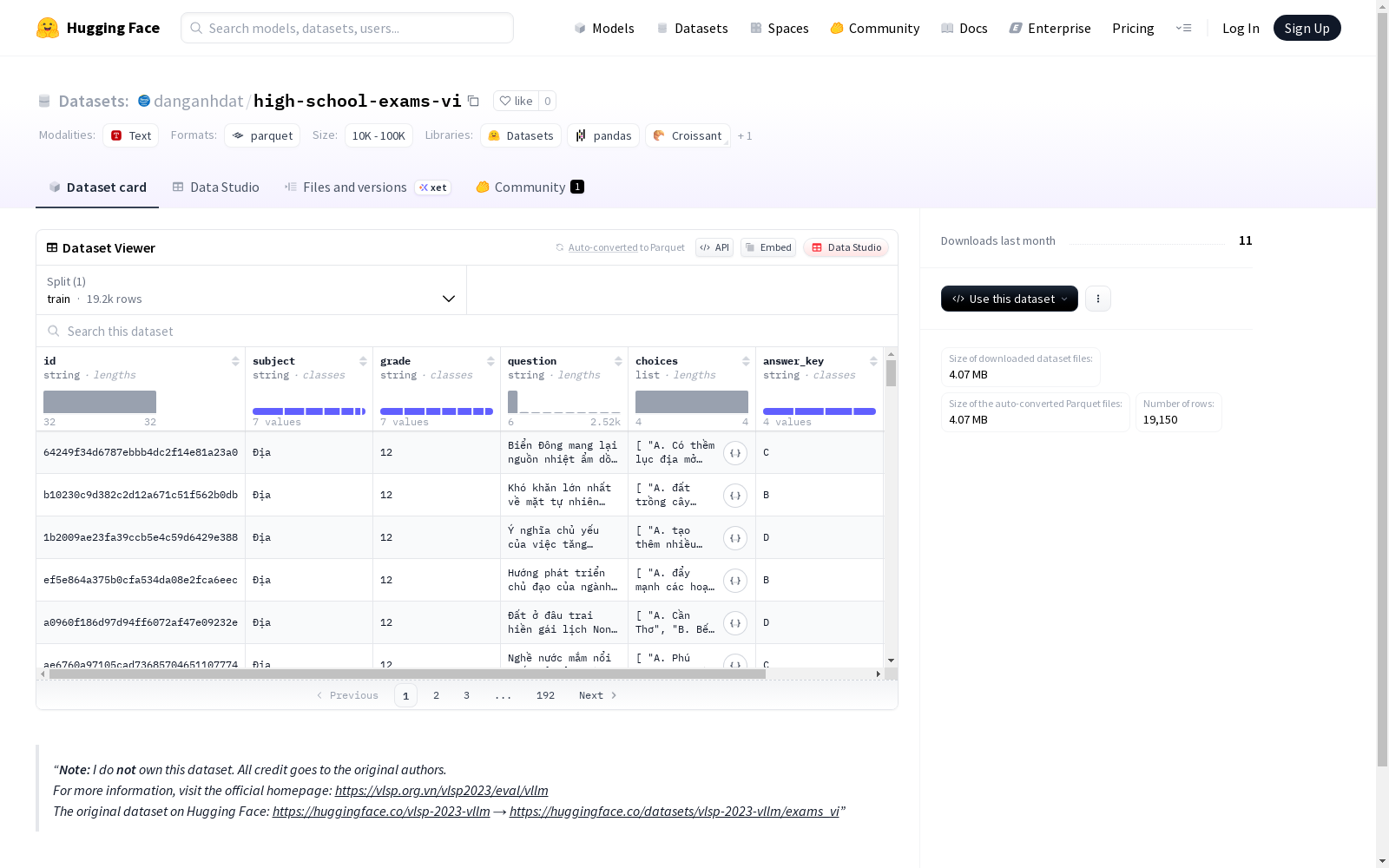Viewport: 1389px width, 868px height.
Task: Sort by the id column
Action: pos(235,361)
